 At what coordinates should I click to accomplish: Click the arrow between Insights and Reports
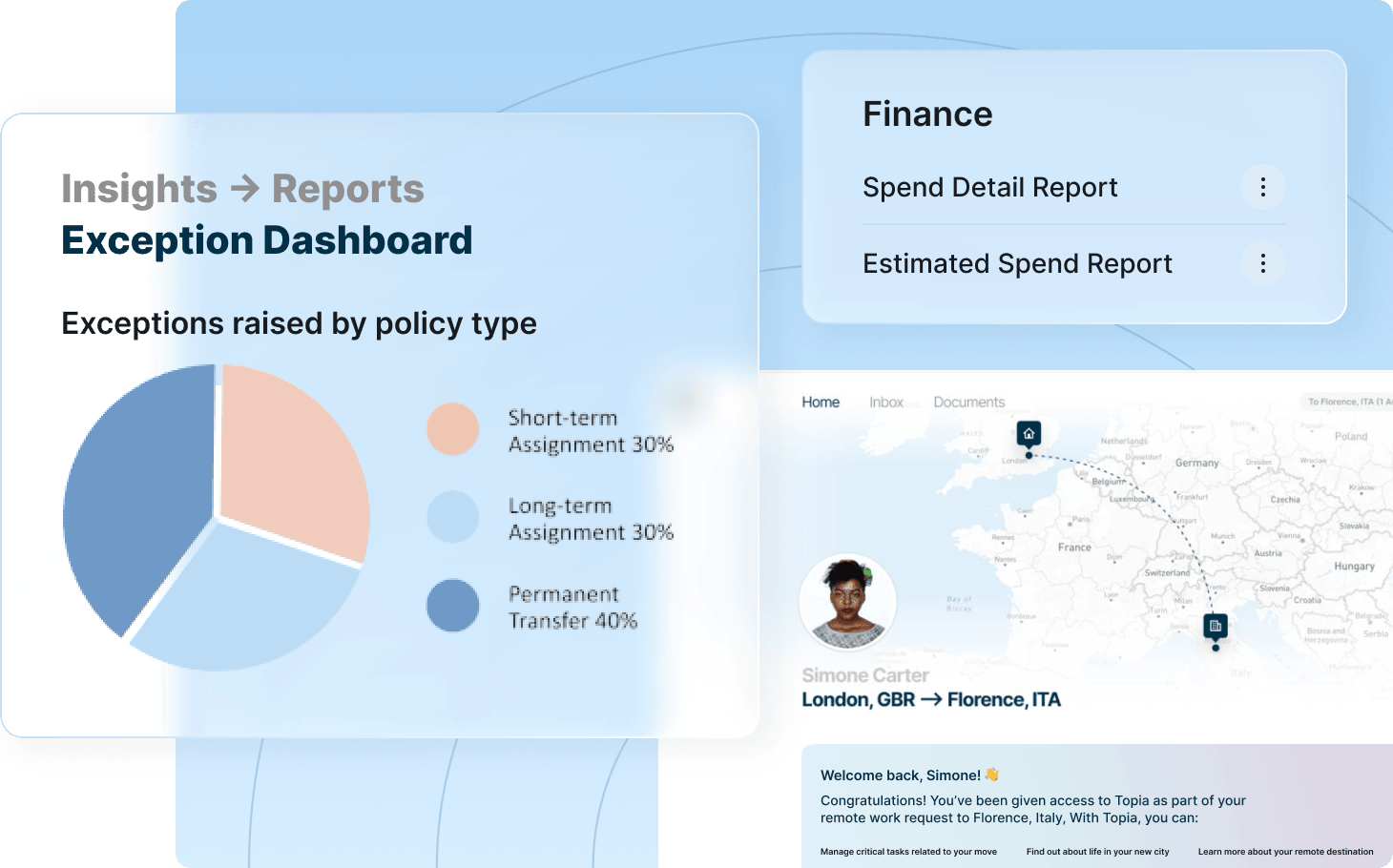tap(245, 189)
